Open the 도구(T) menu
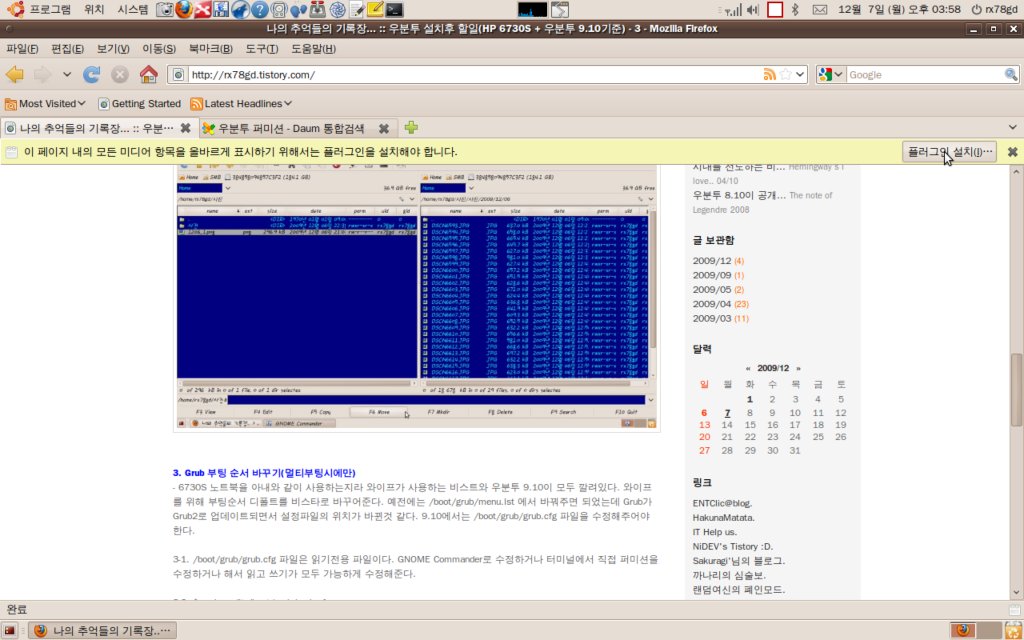 click(x=262, y=49)
